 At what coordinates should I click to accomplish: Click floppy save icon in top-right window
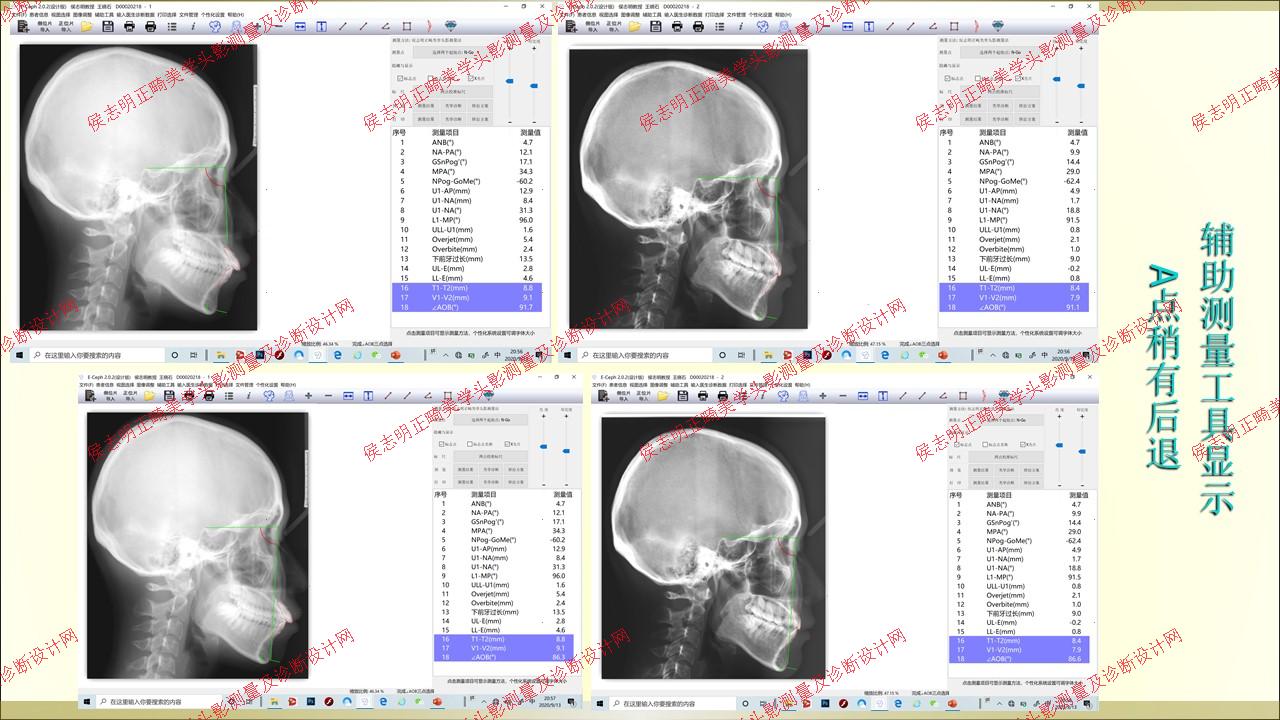point(656,26)
